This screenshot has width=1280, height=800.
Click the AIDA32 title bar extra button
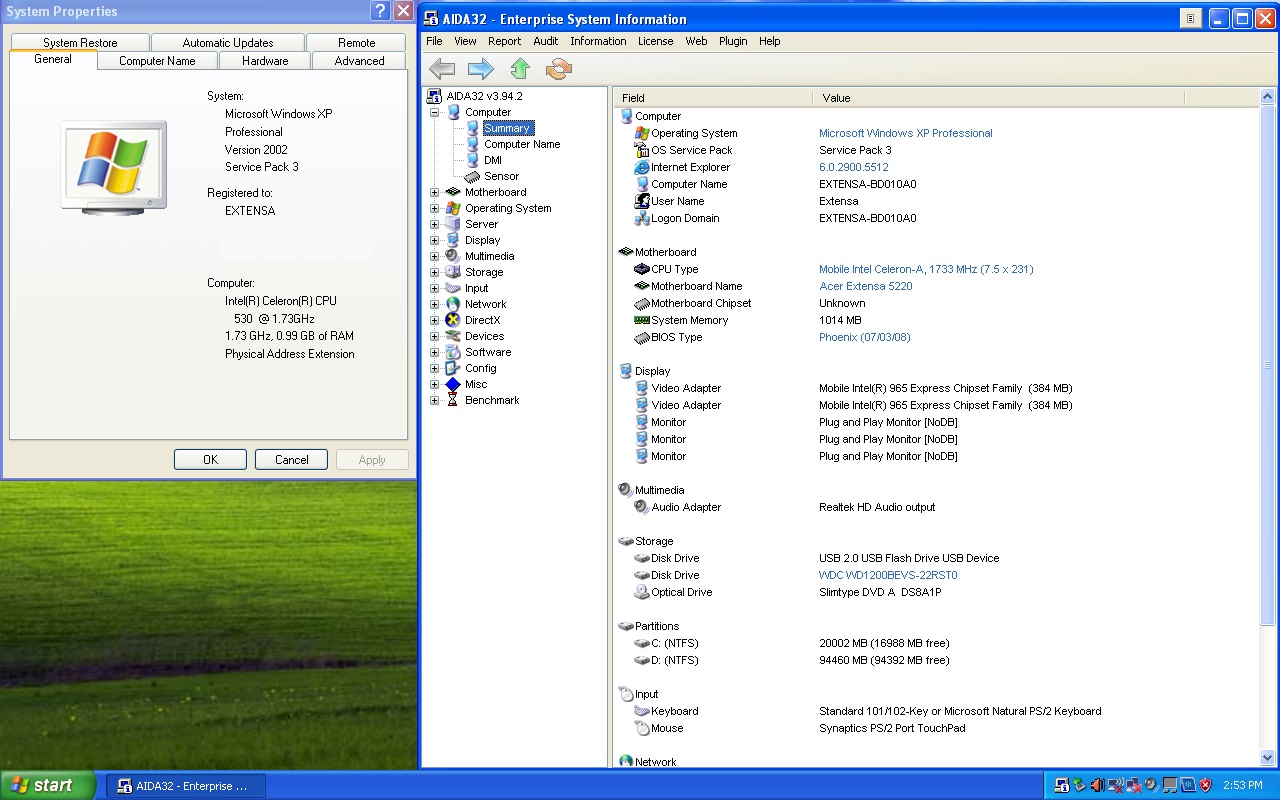coord(1190,19)
